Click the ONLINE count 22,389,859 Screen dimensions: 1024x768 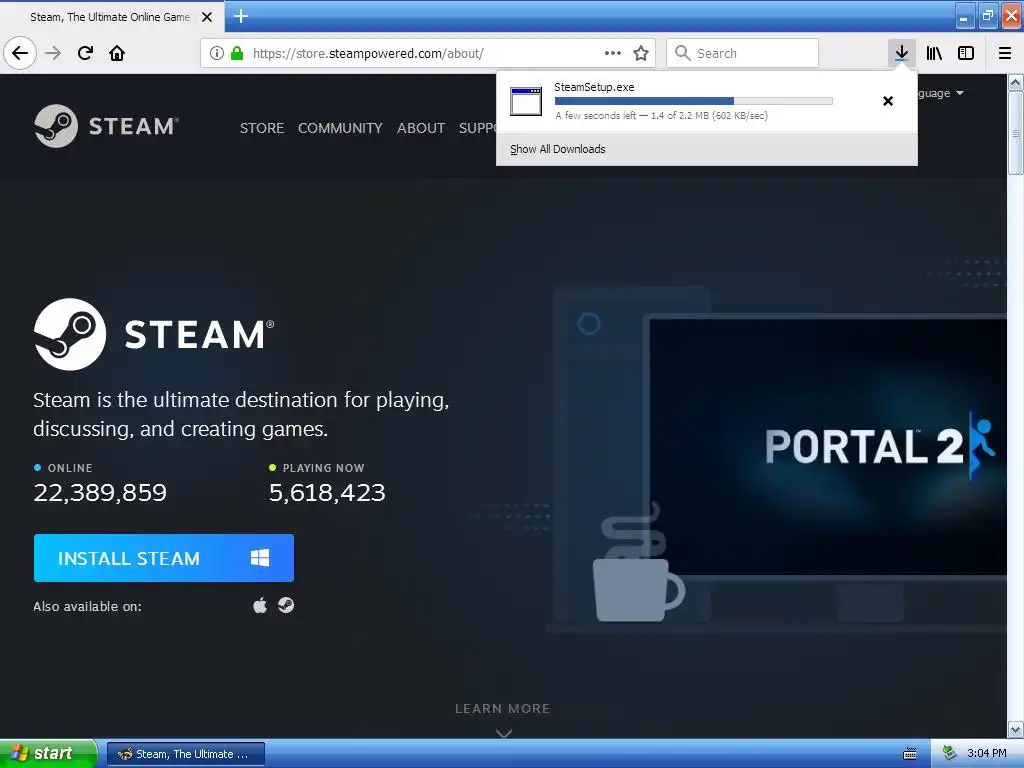[100, 492]
